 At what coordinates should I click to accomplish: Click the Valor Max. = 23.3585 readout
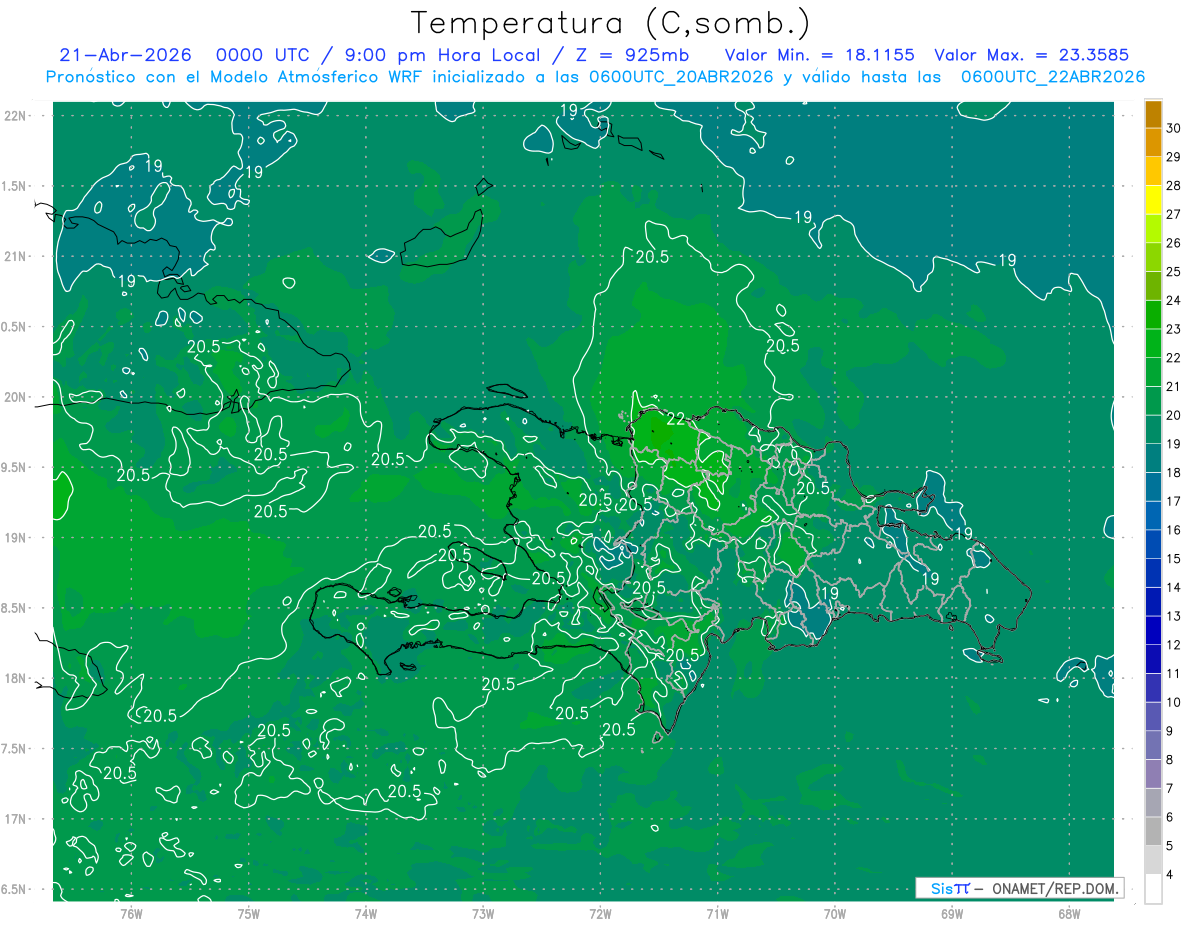(1036, 55)
